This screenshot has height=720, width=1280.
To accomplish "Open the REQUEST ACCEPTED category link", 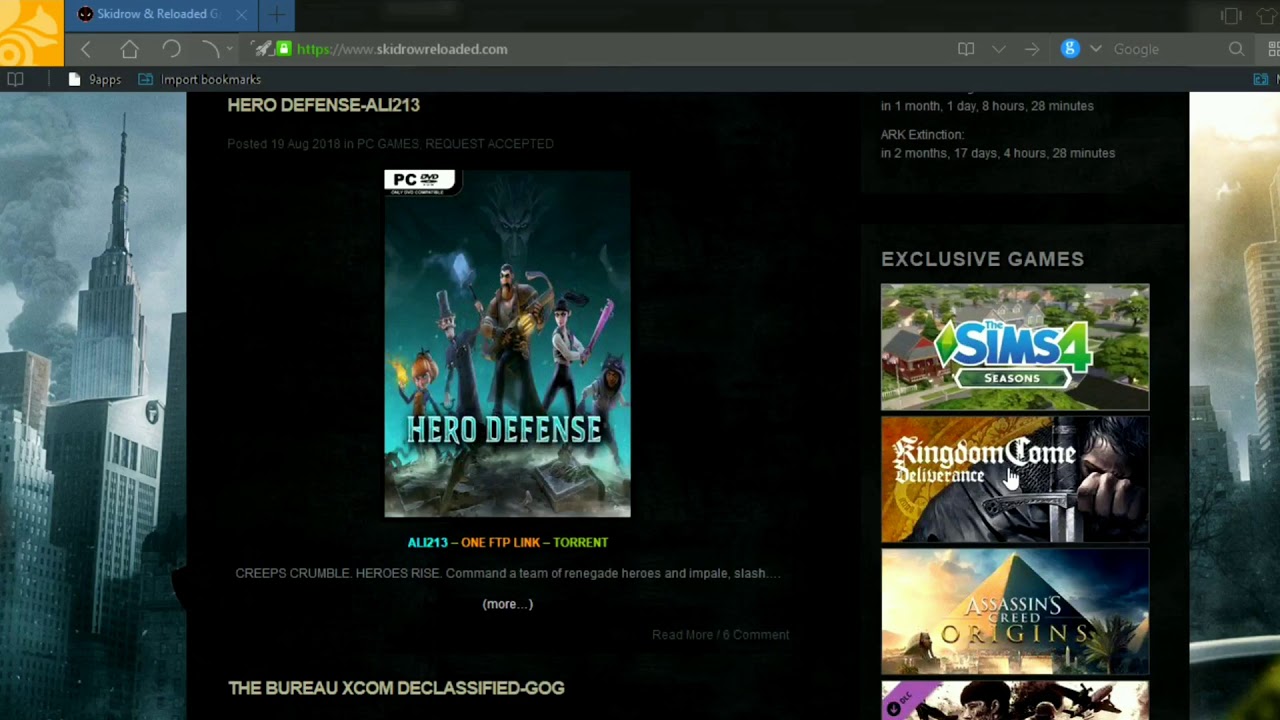I will pos(489,144).
